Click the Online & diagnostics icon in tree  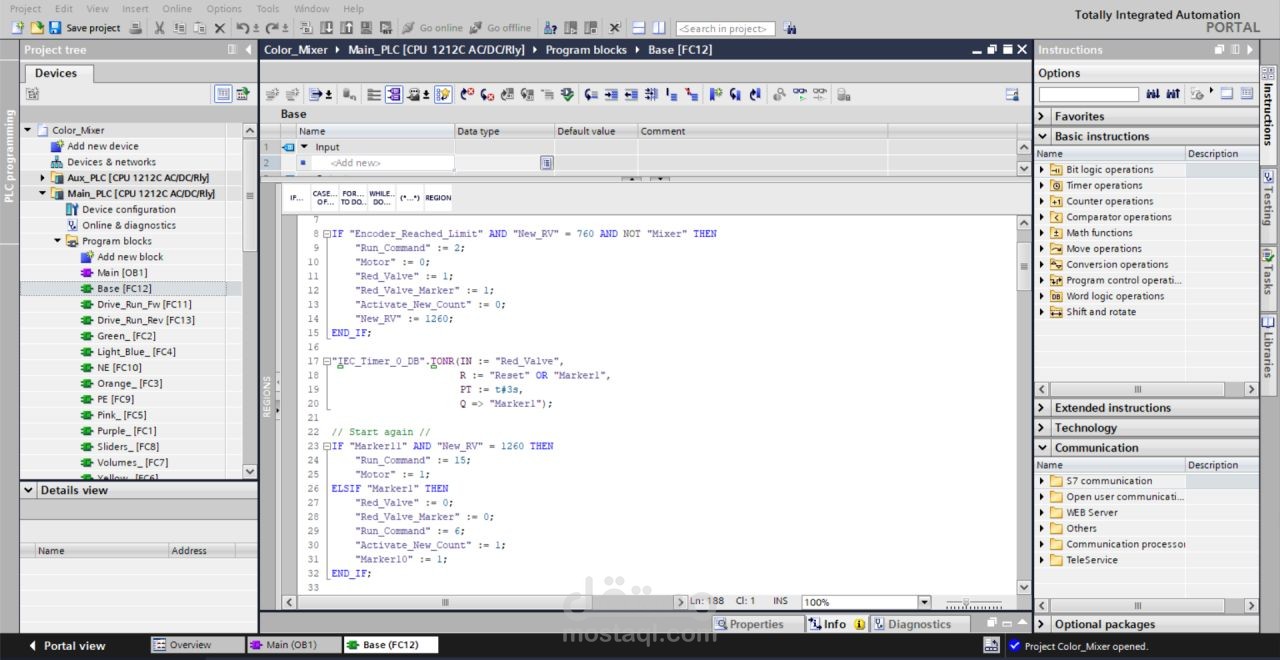click(x=72, y=225)
